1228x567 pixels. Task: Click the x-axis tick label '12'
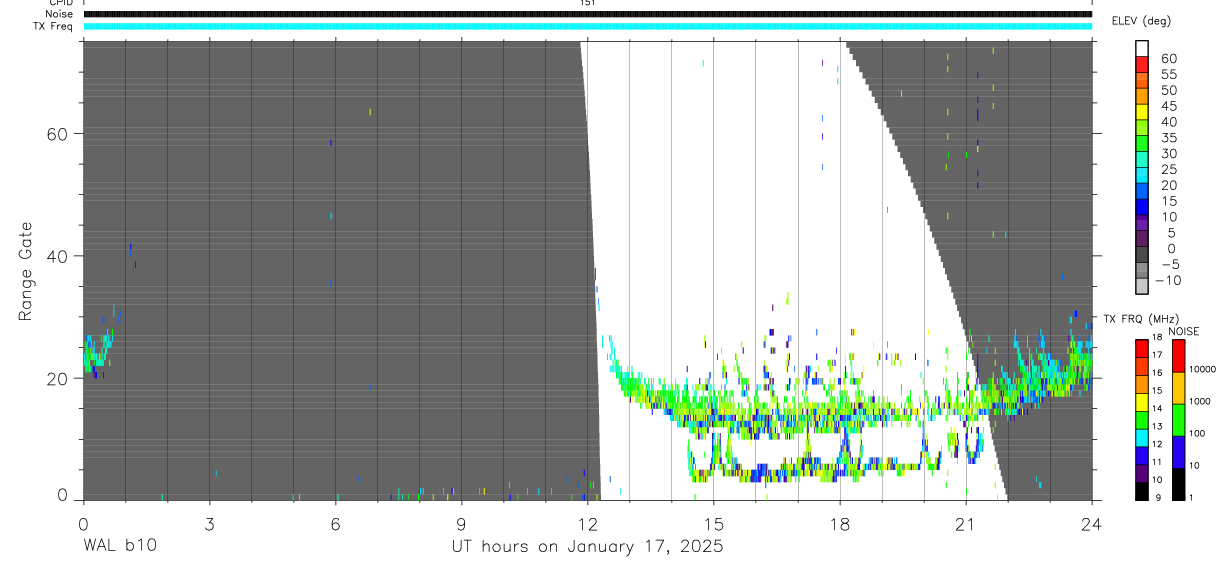pos(587,523)
